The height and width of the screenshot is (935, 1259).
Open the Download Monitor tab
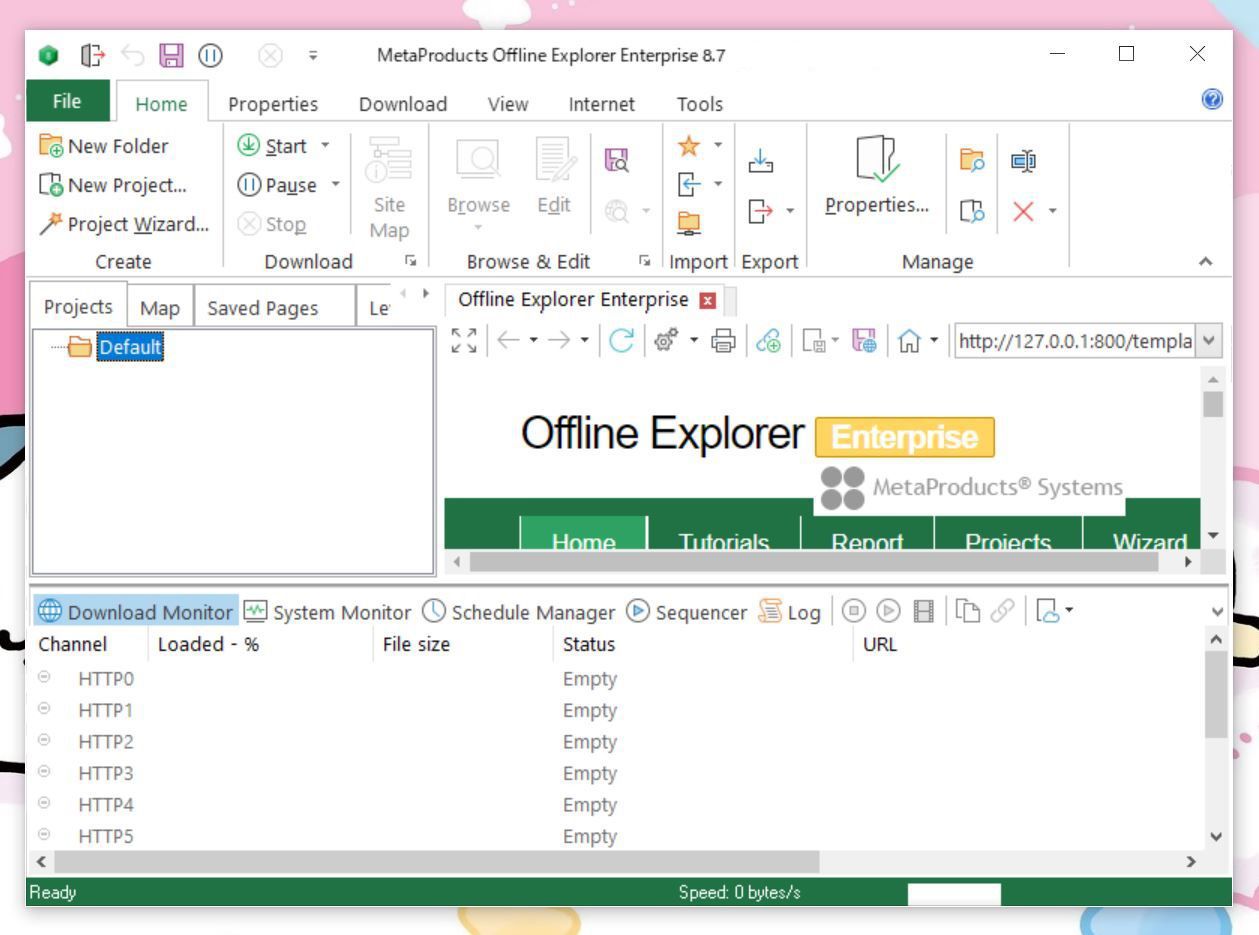[136, 612]
